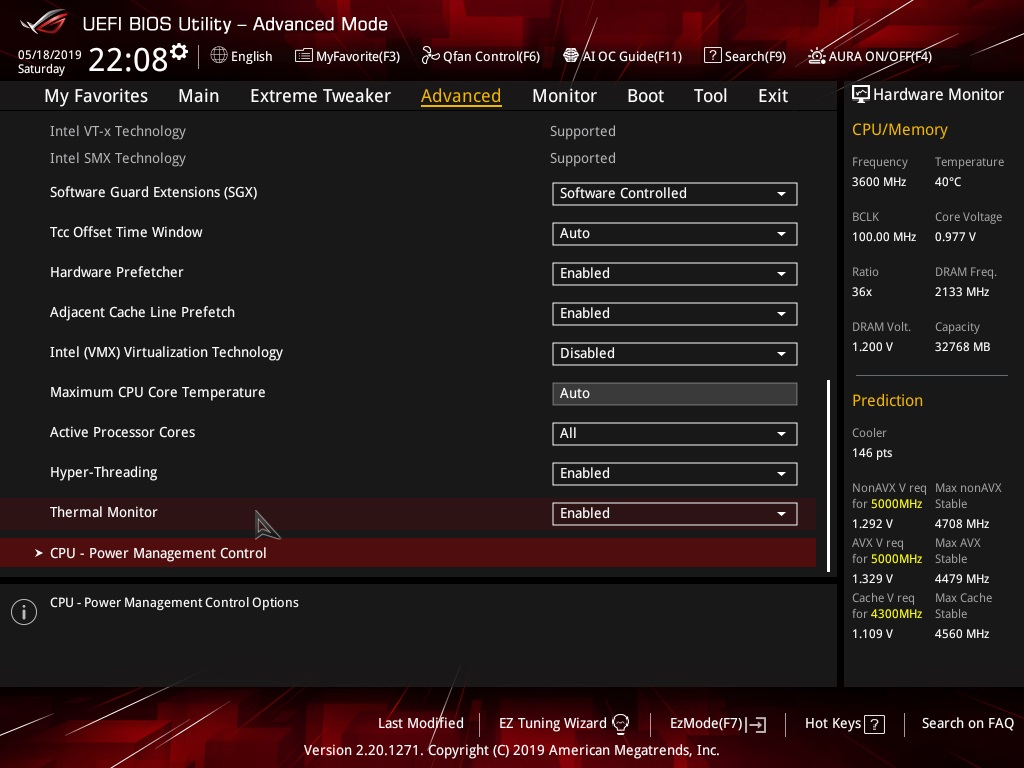Switch to Extreme Tweaker tab

click(x=320, y=96)
